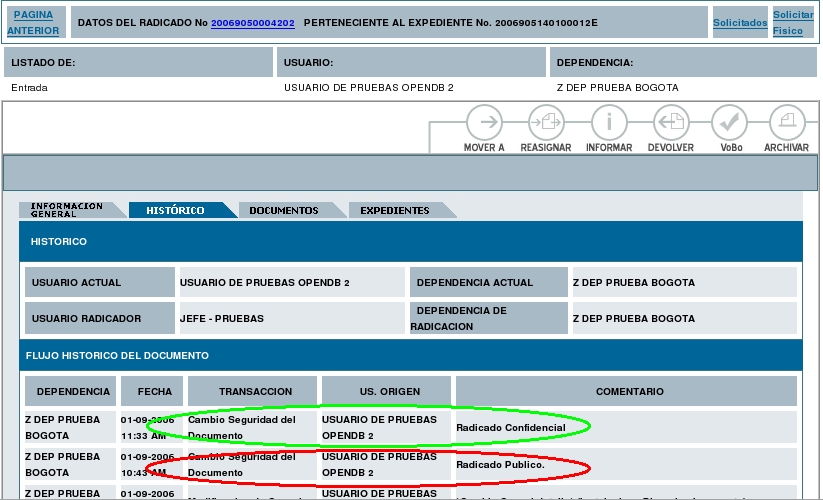Image resolution: width=823 pixels, height=500 pixels.
Task: Click the DEPENDENCIA ACTUAL label
Action: (489, 282)
